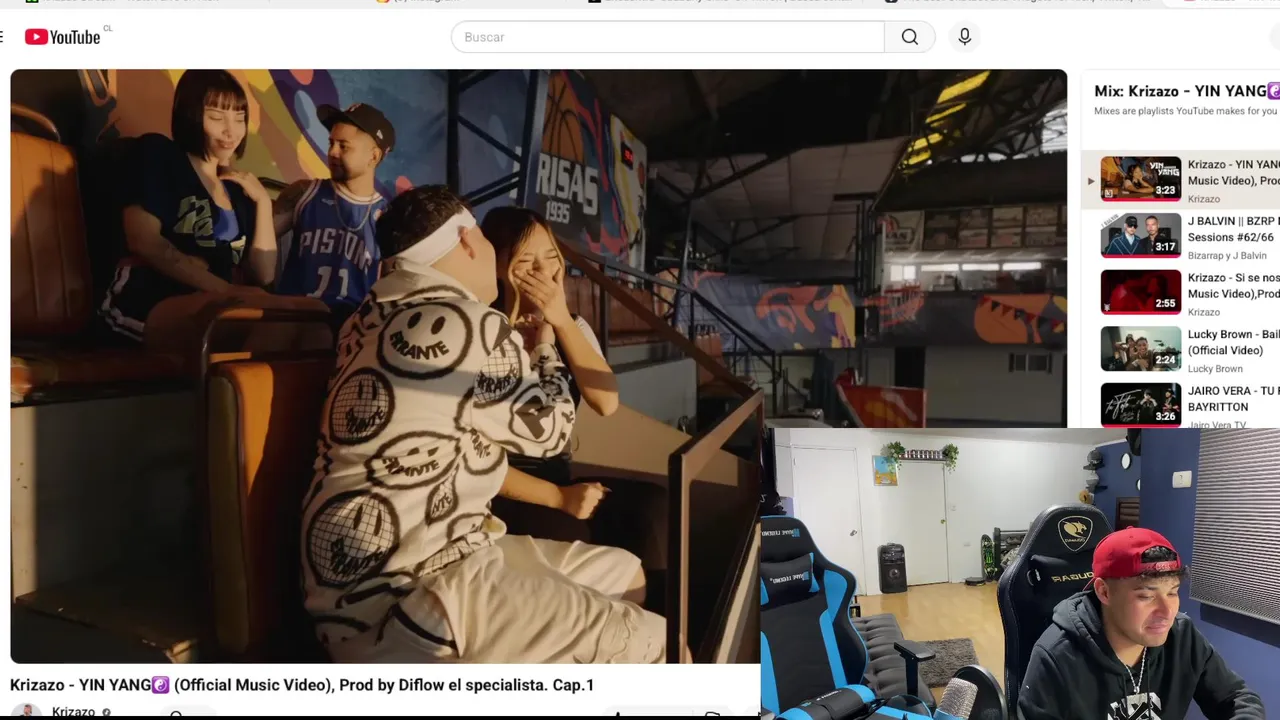Open Lucky Brown video thumbnail
Screen dimensions: 1280x720
point(1140,349)
